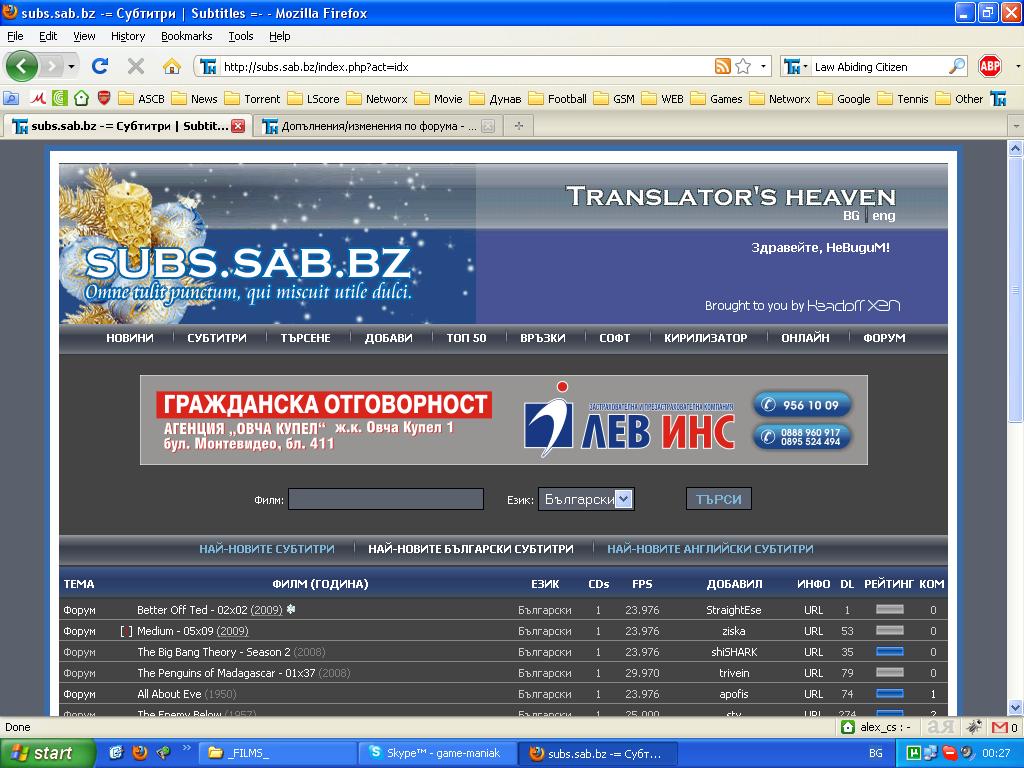Open the Tennis bookmarks folder
Screen dimensions: 1024x768
click(x=903, y=99)
